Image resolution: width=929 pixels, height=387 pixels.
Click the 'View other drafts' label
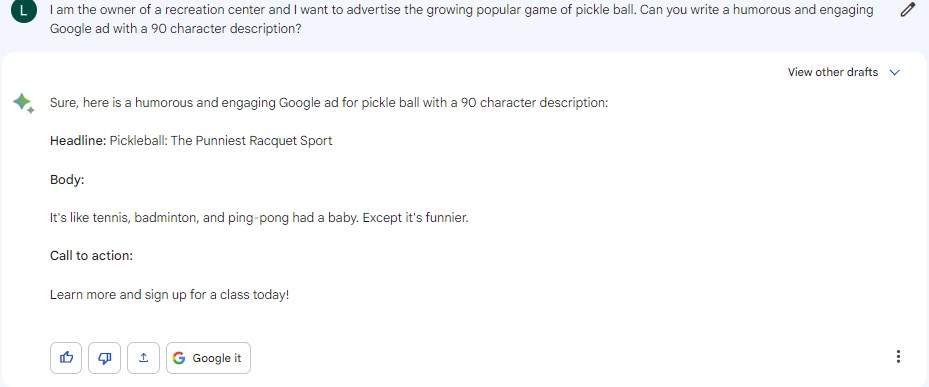tap(832, 72)
